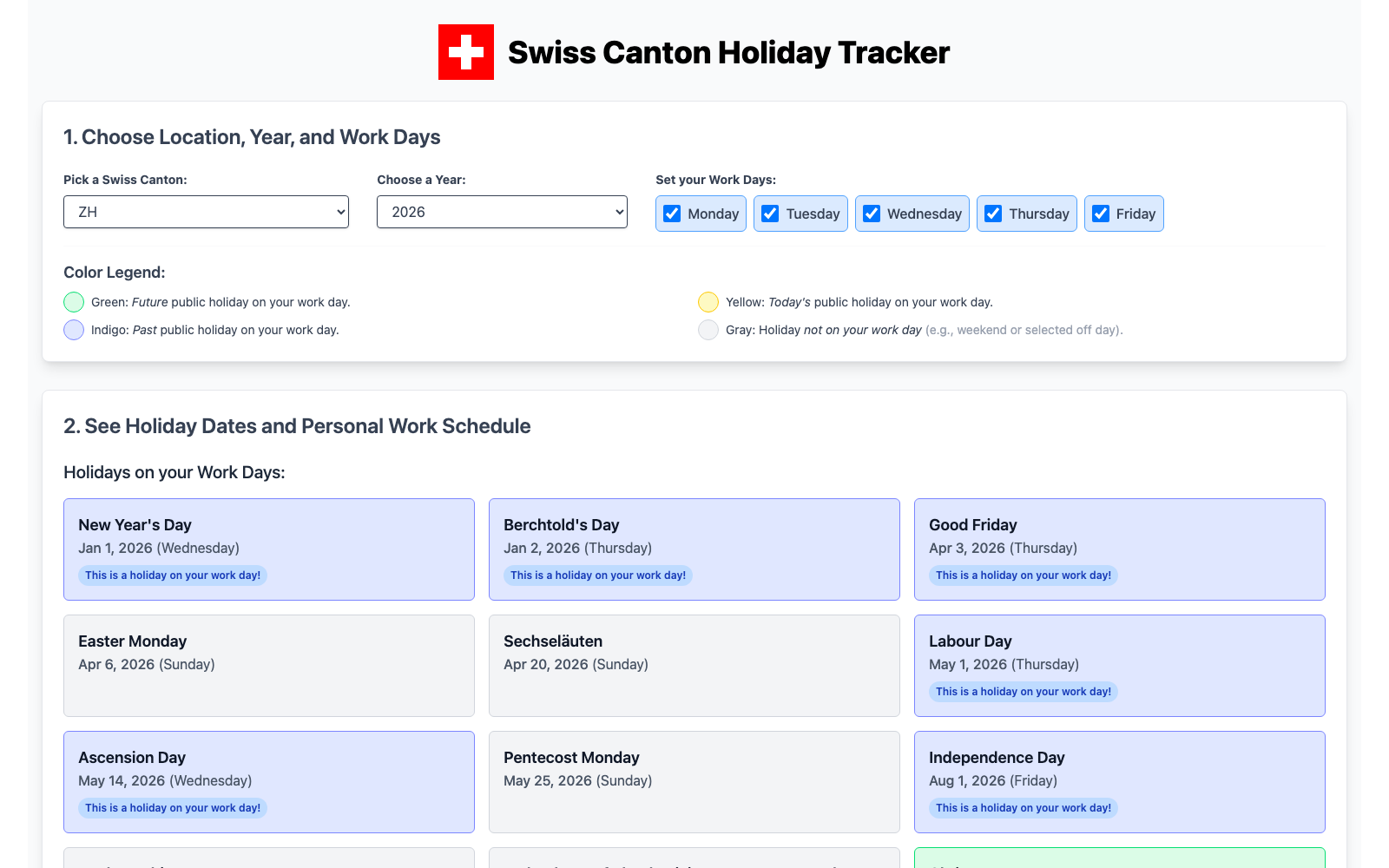Toggle the Tuesday work day checkbox
Image resolution: width=1389 pixels, height=868 pixels.
pyautogui.click(x=770, y=214)
